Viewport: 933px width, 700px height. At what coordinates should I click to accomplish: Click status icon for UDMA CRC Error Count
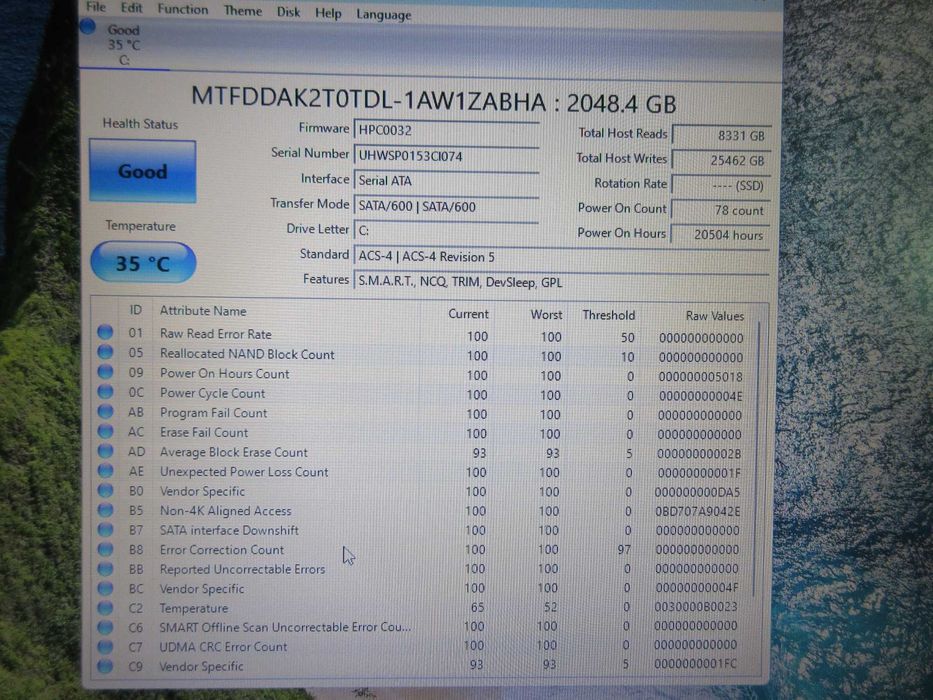coord(105,646)
